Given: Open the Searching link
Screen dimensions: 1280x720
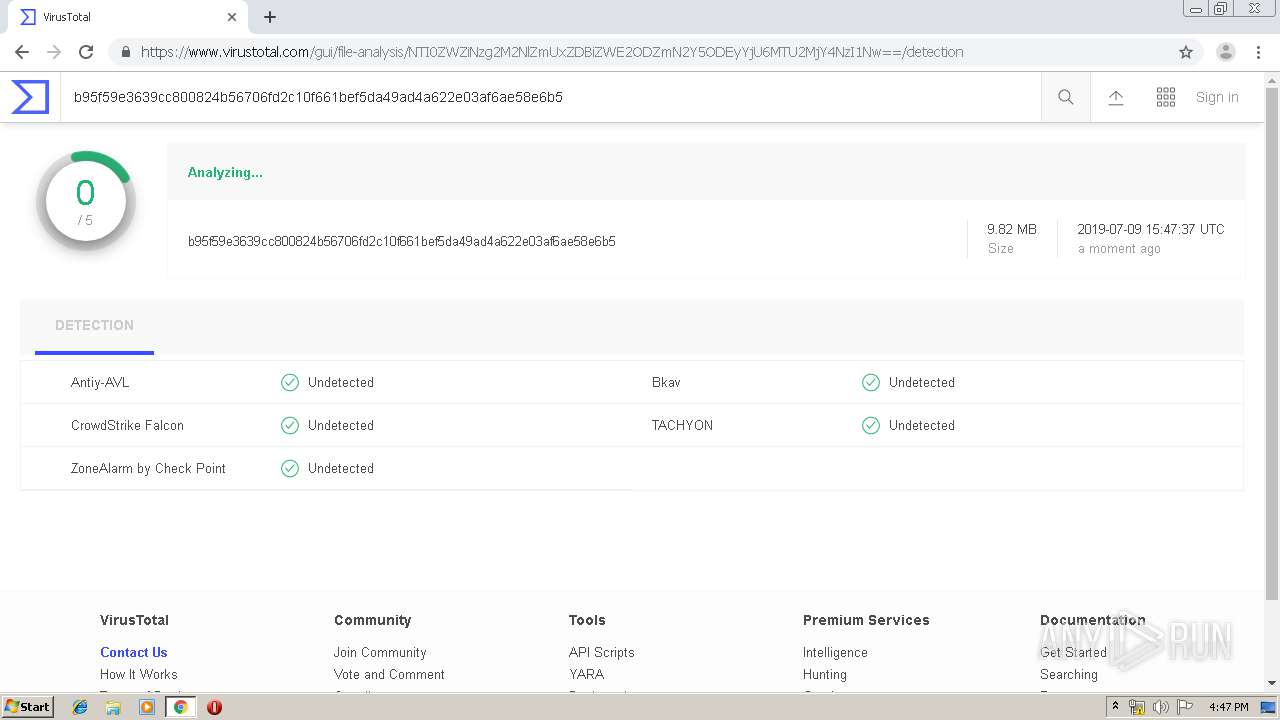Looking at the screenshot, I should [x=1069, y=674].
